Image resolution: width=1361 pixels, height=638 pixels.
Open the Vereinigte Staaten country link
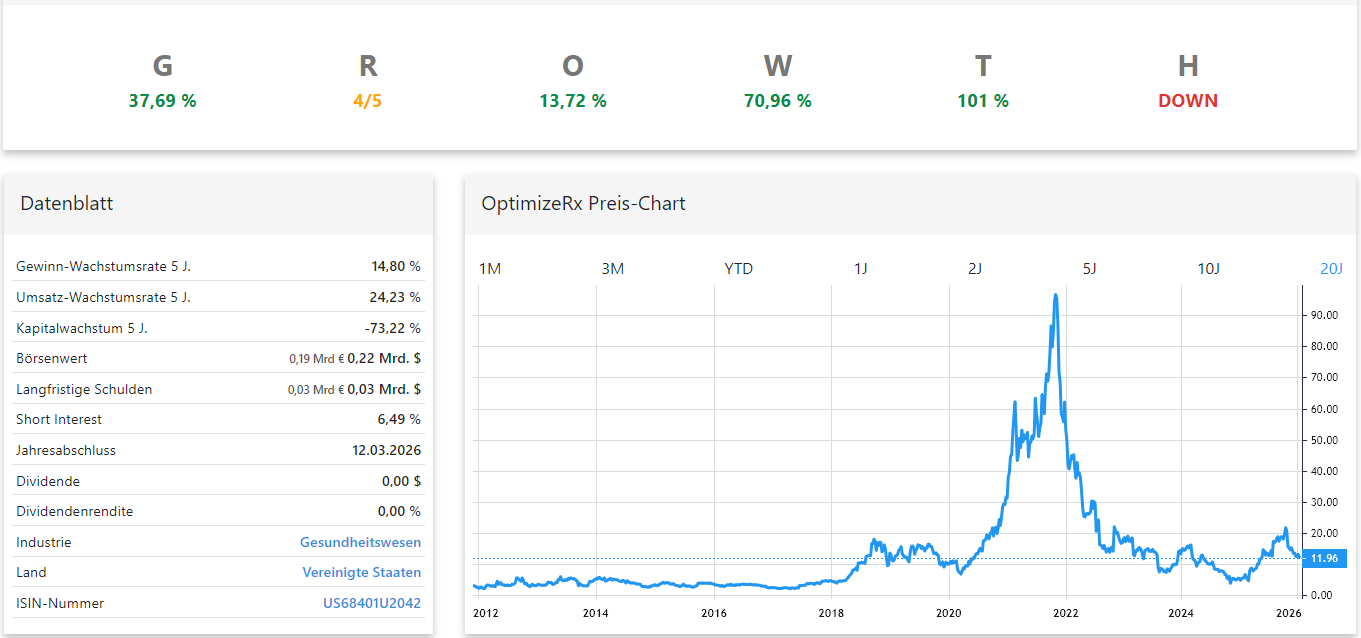point(361,572)
